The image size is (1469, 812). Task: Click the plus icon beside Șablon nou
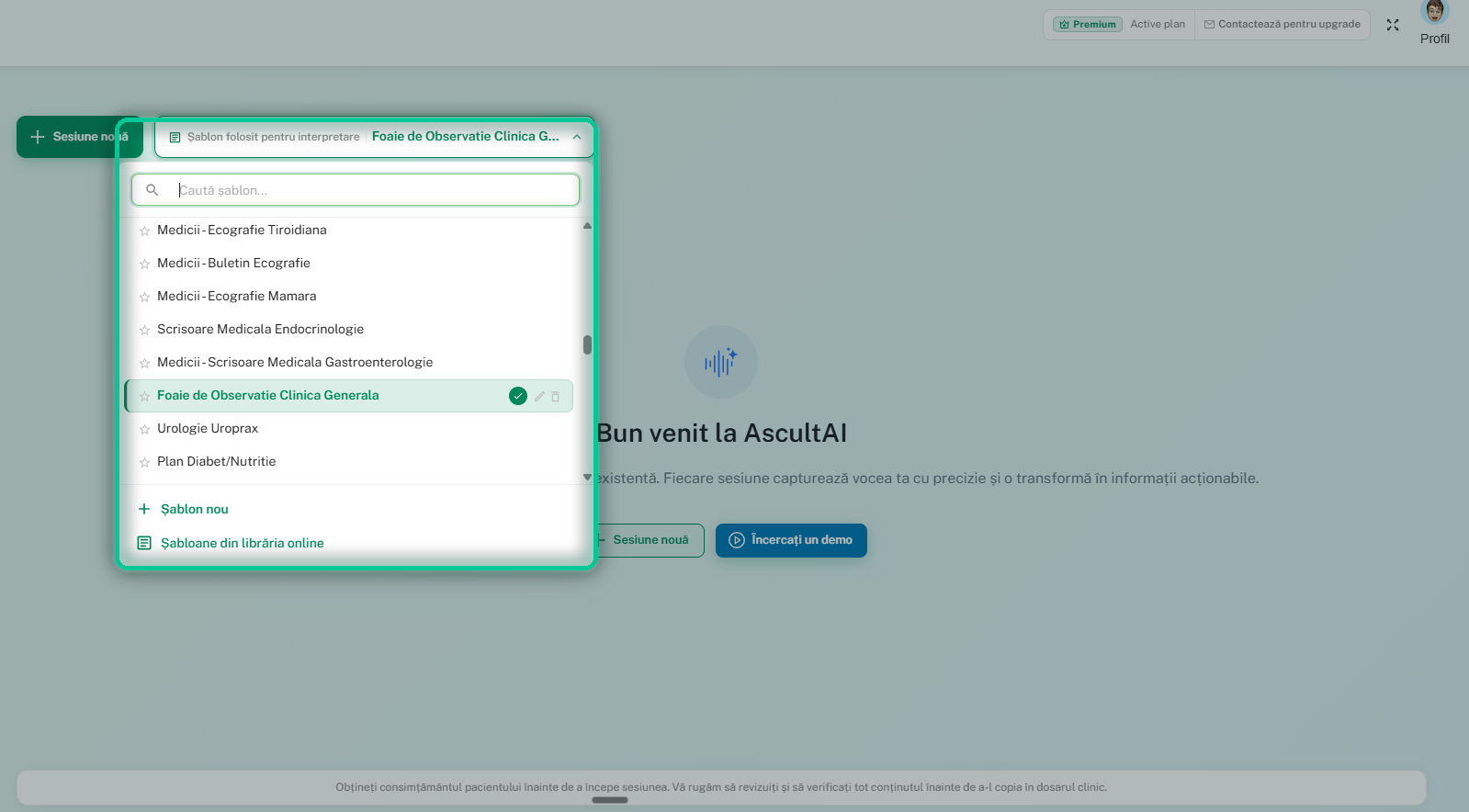144,509
